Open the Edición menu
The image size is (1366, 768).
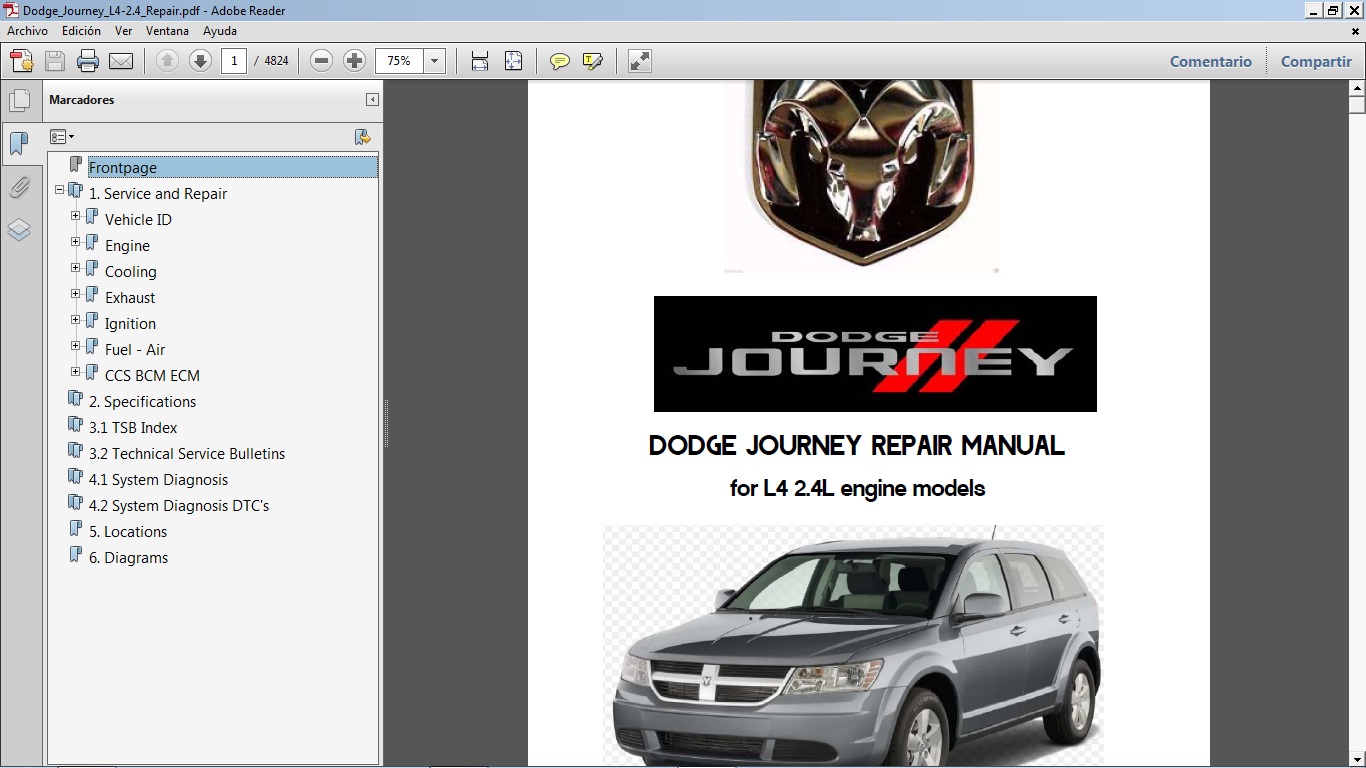pyautogui.click(x=81, y=31)
